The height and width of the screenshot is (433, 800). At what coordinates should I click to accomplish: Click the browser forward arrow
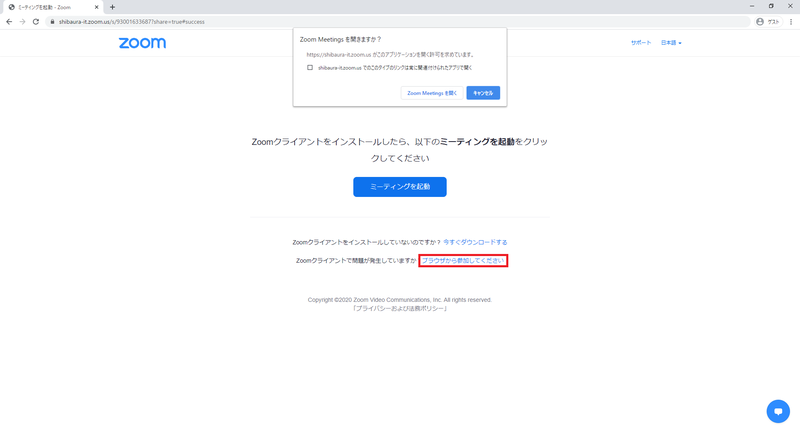coord(22,22)
